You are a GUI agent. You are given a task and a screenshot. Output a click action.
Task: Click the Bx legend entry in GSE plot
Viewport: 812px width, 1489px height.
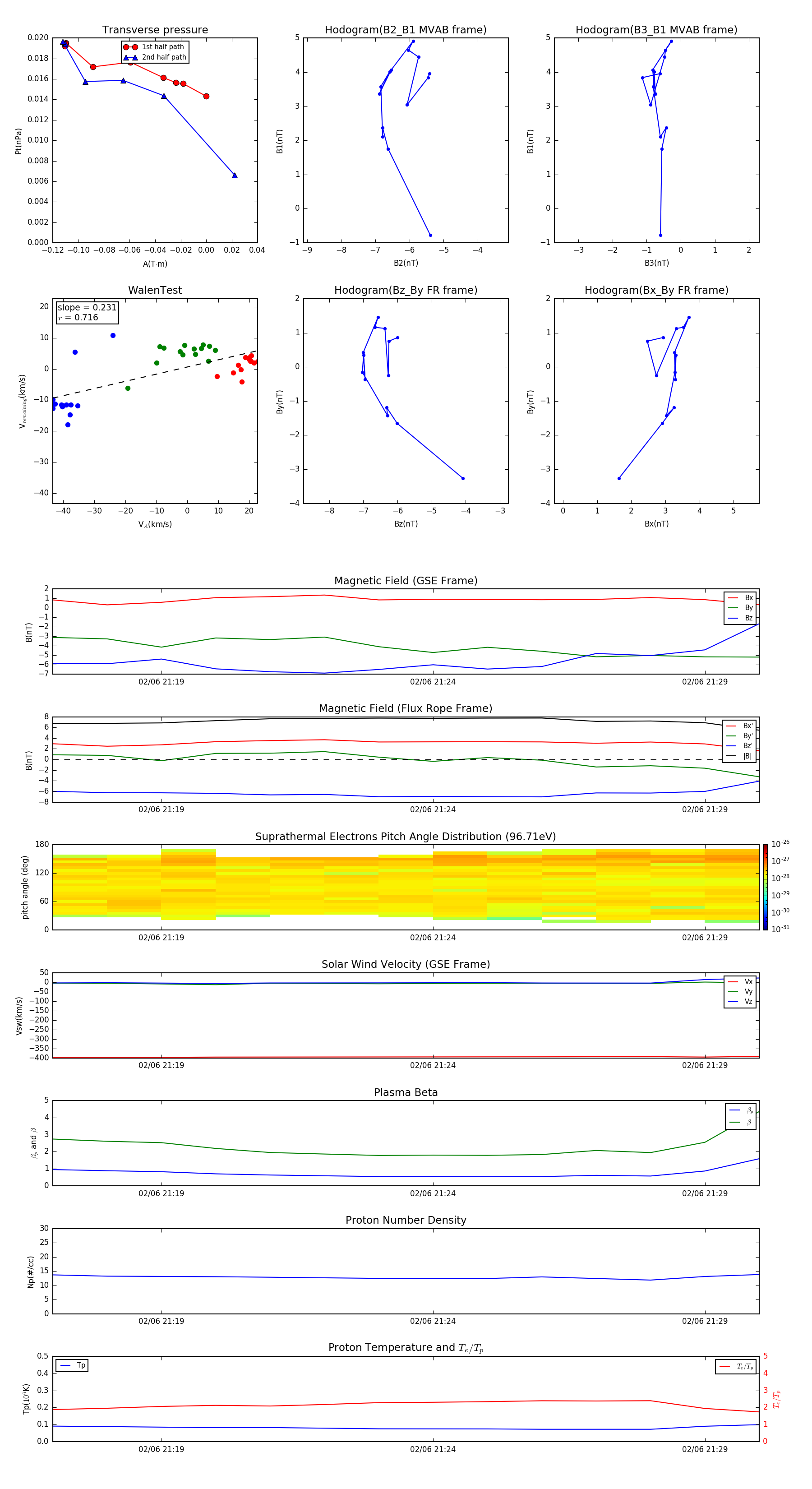pos(740,598)
